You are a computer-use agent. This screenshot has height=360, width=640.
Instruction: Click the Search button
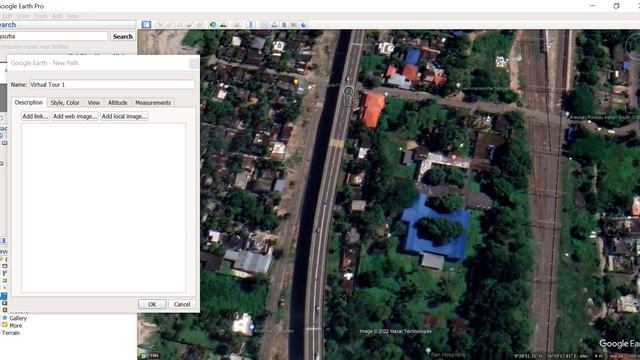coord(122,36)
